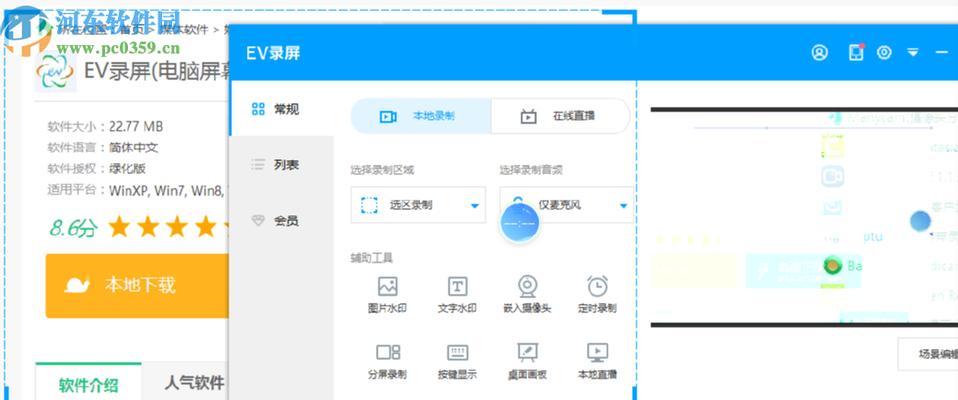The width and height of the screenshot is (958, 400).
Task: Switch to 在线直播 mode
Action: pyautogui.click(x=560, y=116)
